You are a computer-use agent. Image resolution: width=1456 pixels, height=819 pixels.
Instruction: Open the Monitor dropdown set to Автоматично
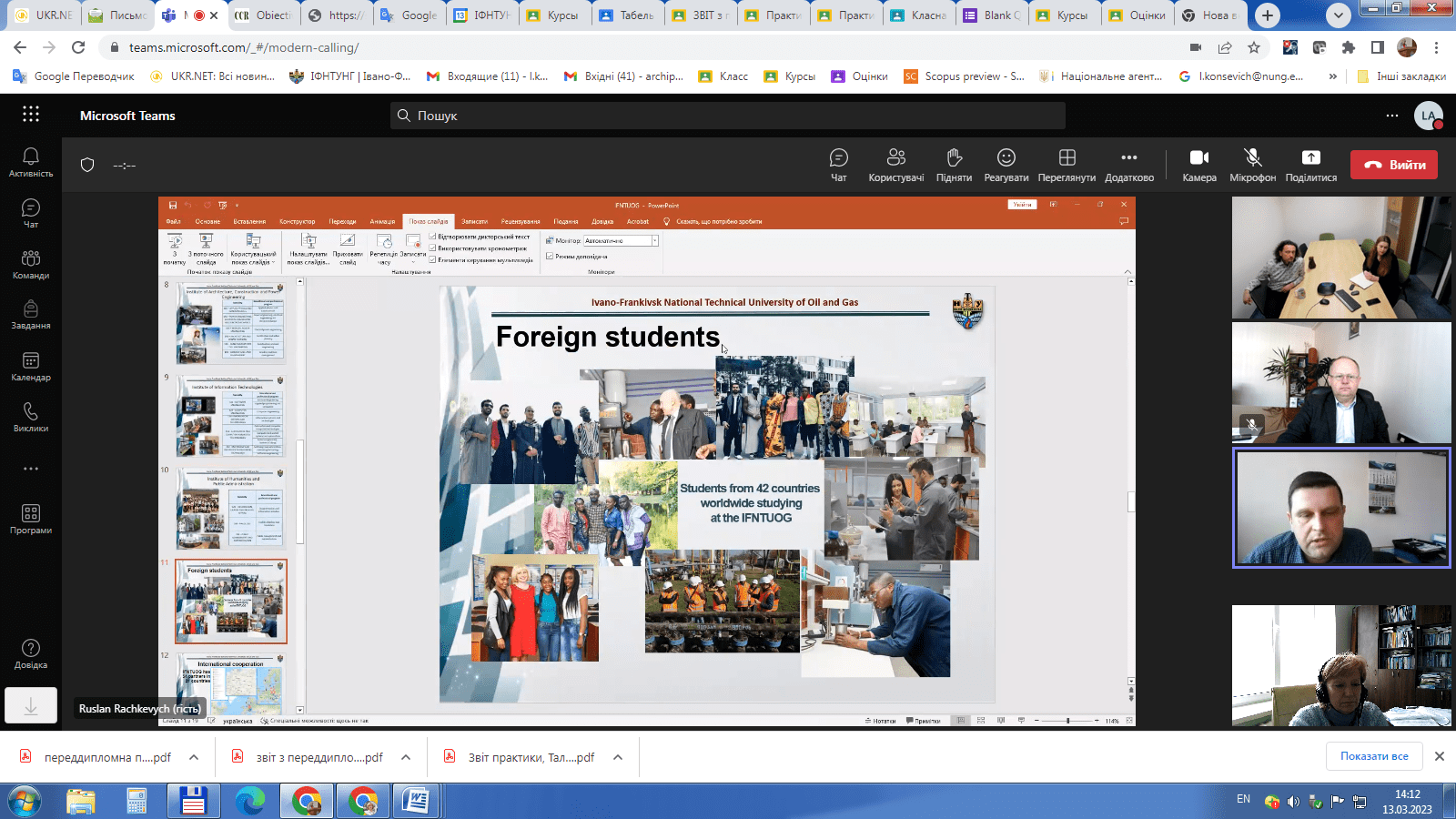coord(654,241)
